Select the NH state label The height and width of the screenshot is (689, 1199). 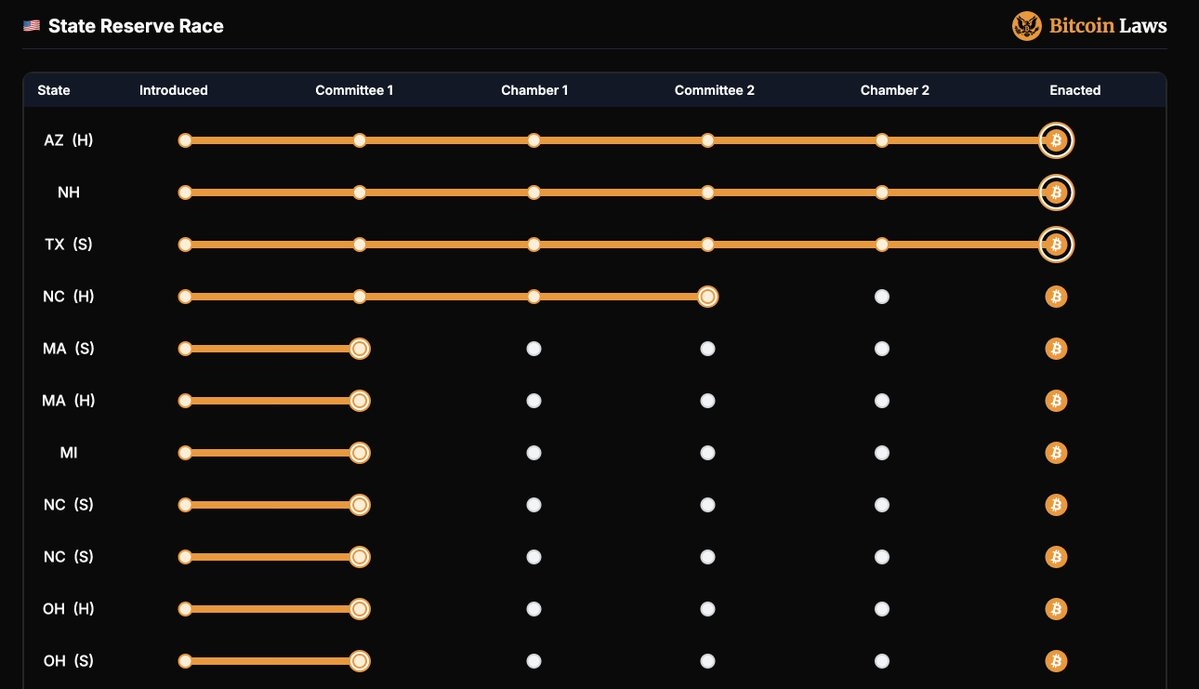coord(68,193)
